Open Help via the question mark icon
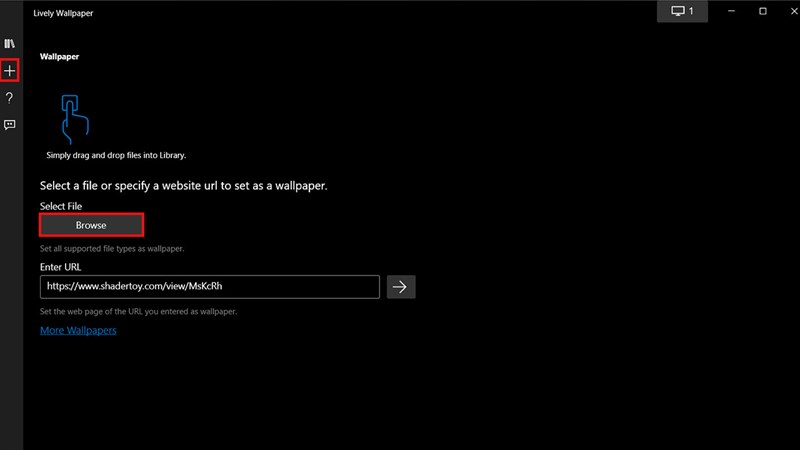The height and width of the screenshot is (450, 800). (x=10, y=98)
